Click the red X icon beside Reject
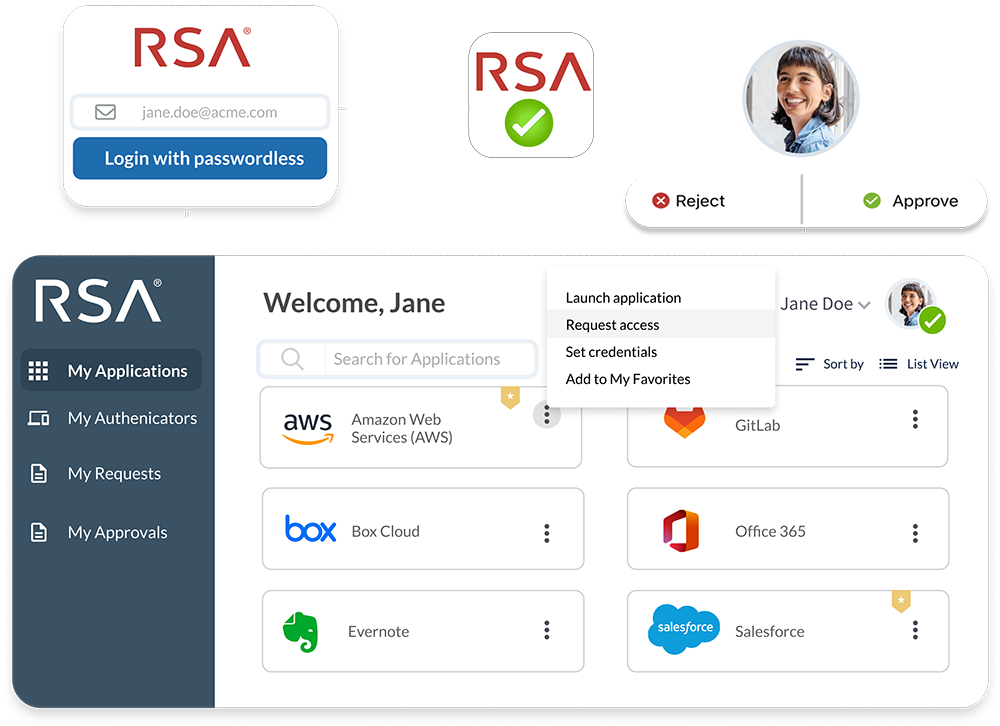The width and height of the screenshot is (1000, 726). point(661,201)
